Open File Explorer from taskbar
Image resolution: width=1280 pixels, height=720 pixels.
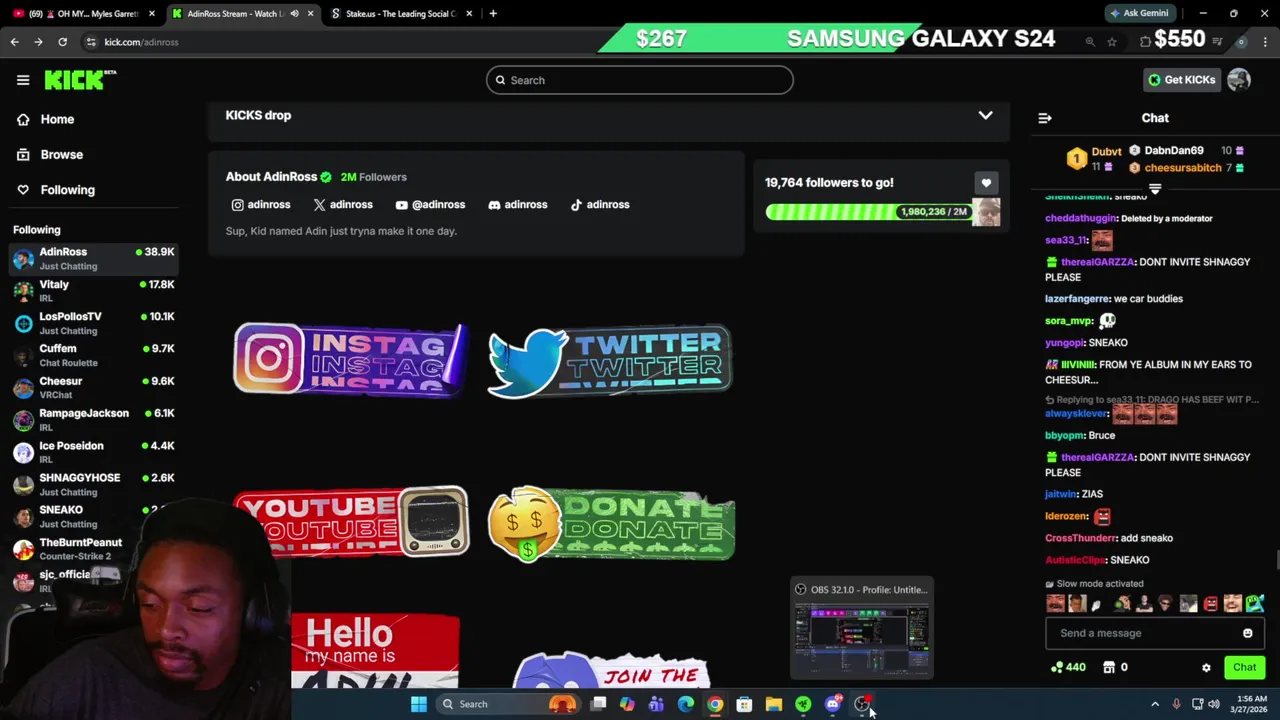[773, 704]
